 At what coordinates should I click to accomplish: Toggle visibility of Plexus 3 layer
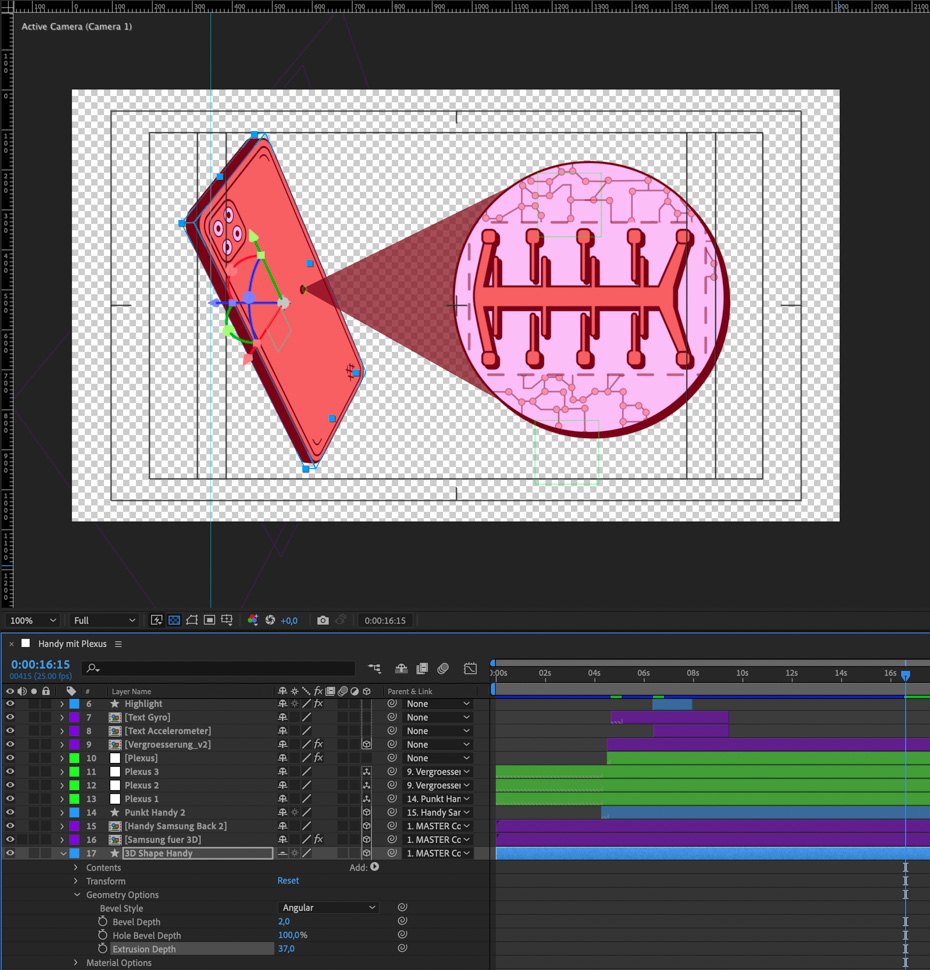(10, 772)
